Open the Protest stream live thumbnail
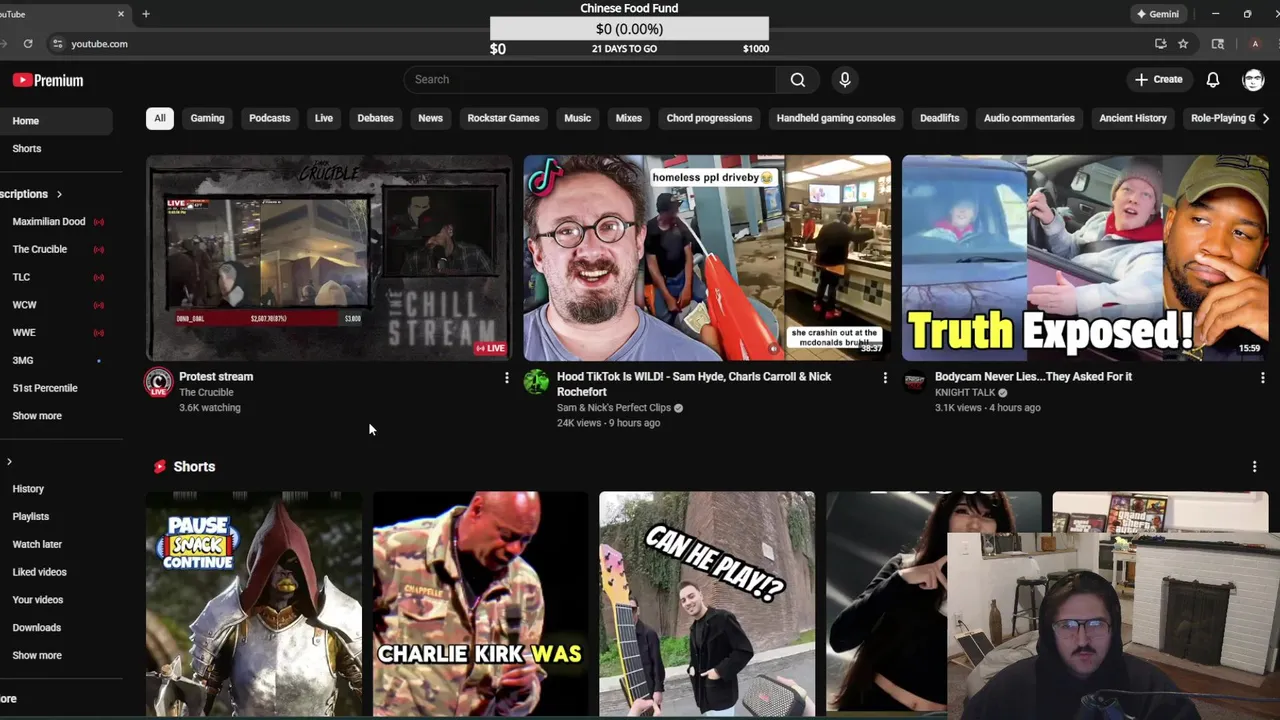The width and height of the screenshot is (1280, 720). pos(329,258)
